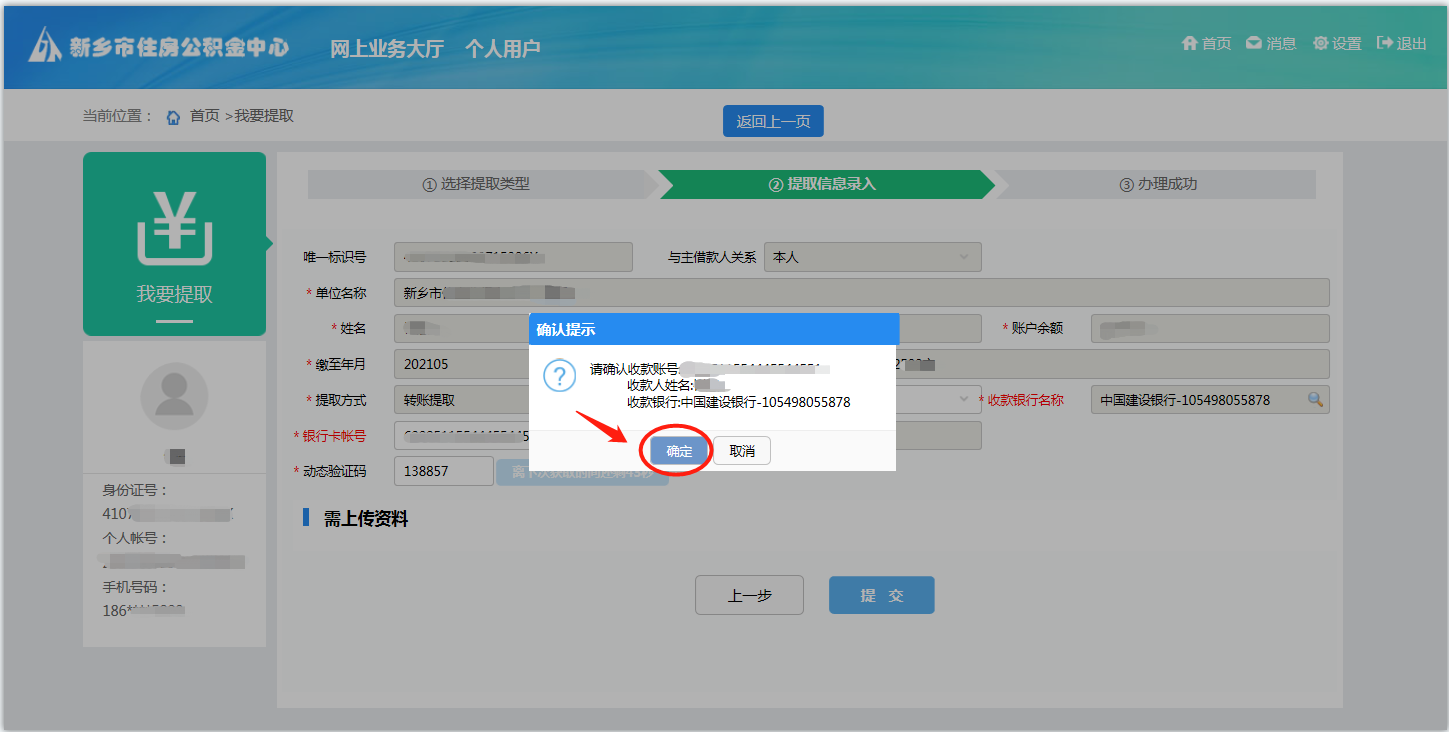Click the housing fund center logo
The height and width of the screenshot is (732, 1449).
click(45, 45)
